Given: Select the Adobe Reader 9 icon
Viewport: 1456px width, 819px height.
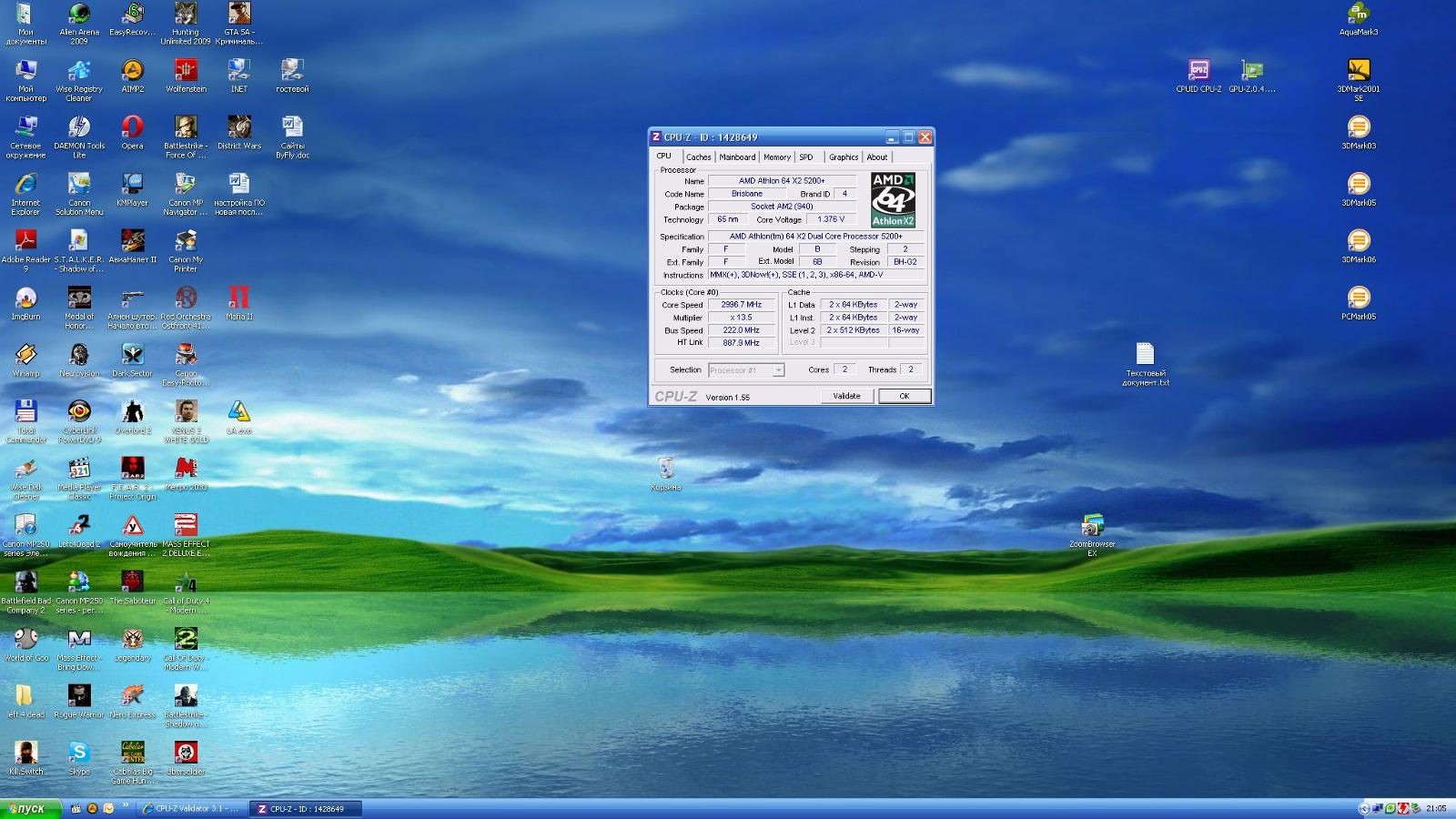Looking at the screenshot, I should [25, 251].
